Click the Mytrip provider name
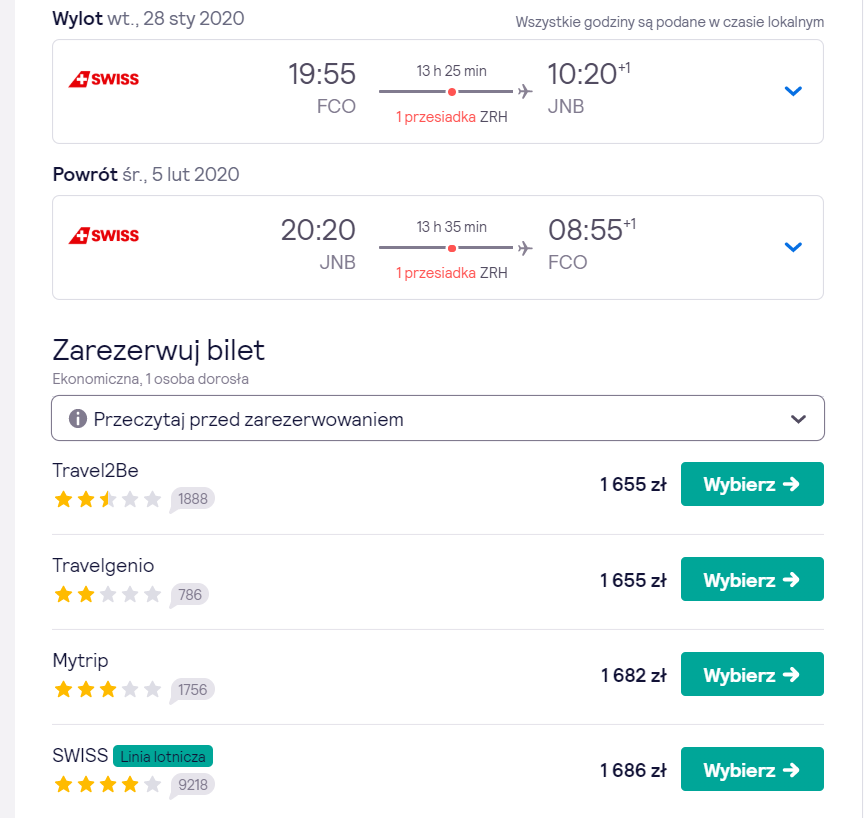Image resolution: width=867 pixels, height=818 pixels. click(x=80, y=661)
